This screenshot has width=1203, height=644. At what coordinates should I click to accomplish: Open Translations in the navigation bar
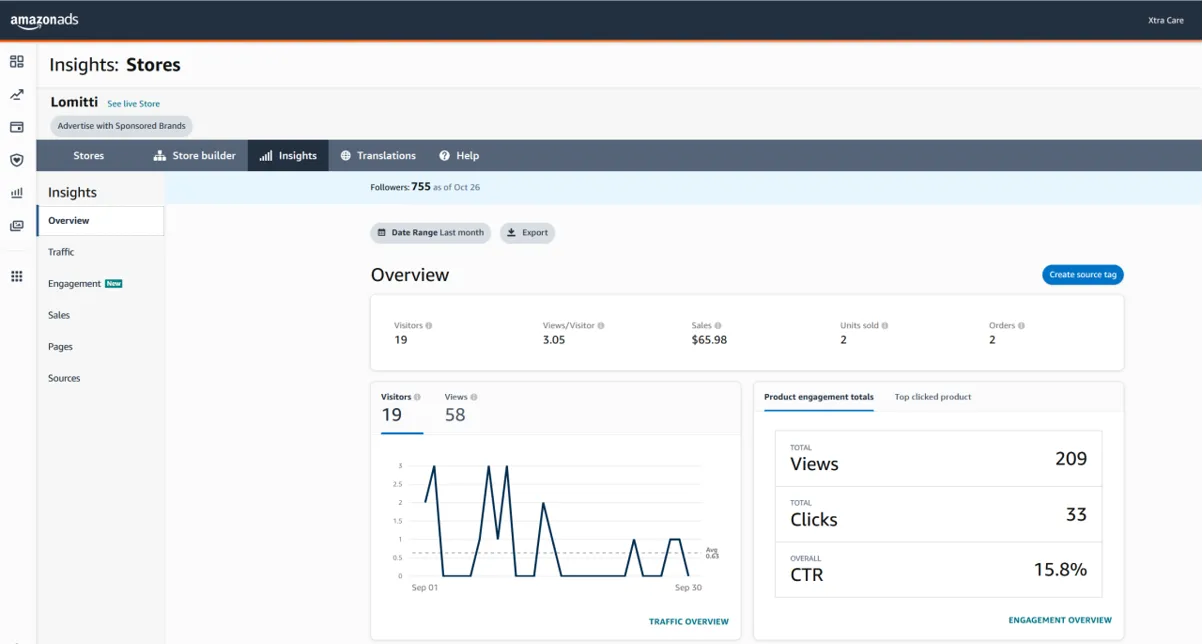(x=378, y=156)
